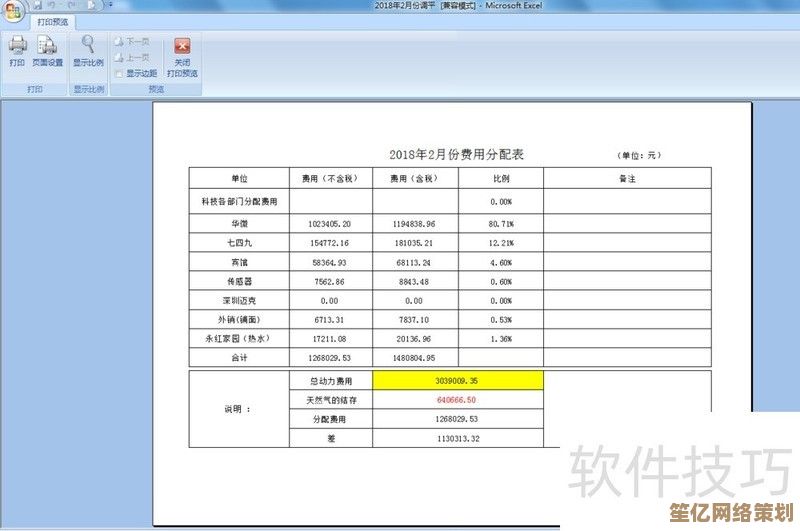Click the value 8843.48
The image size is (800, 531).
pyautogui.click(x=414, y=282)
